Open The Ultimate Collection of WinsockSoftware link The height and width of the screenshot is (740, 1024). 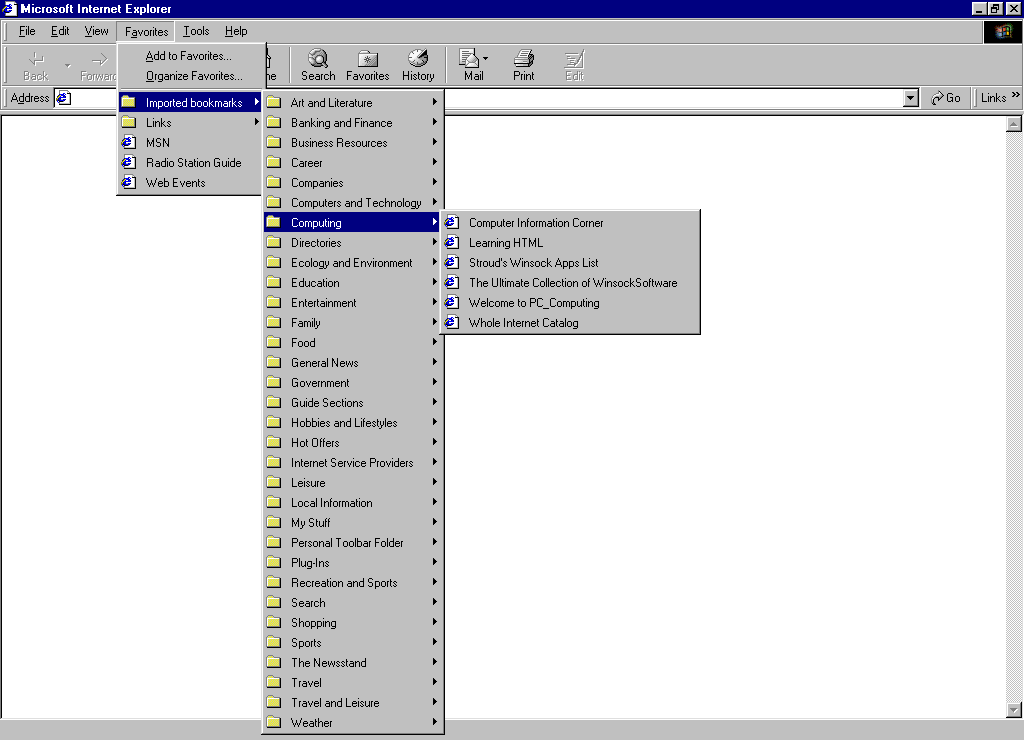point(570,283)
